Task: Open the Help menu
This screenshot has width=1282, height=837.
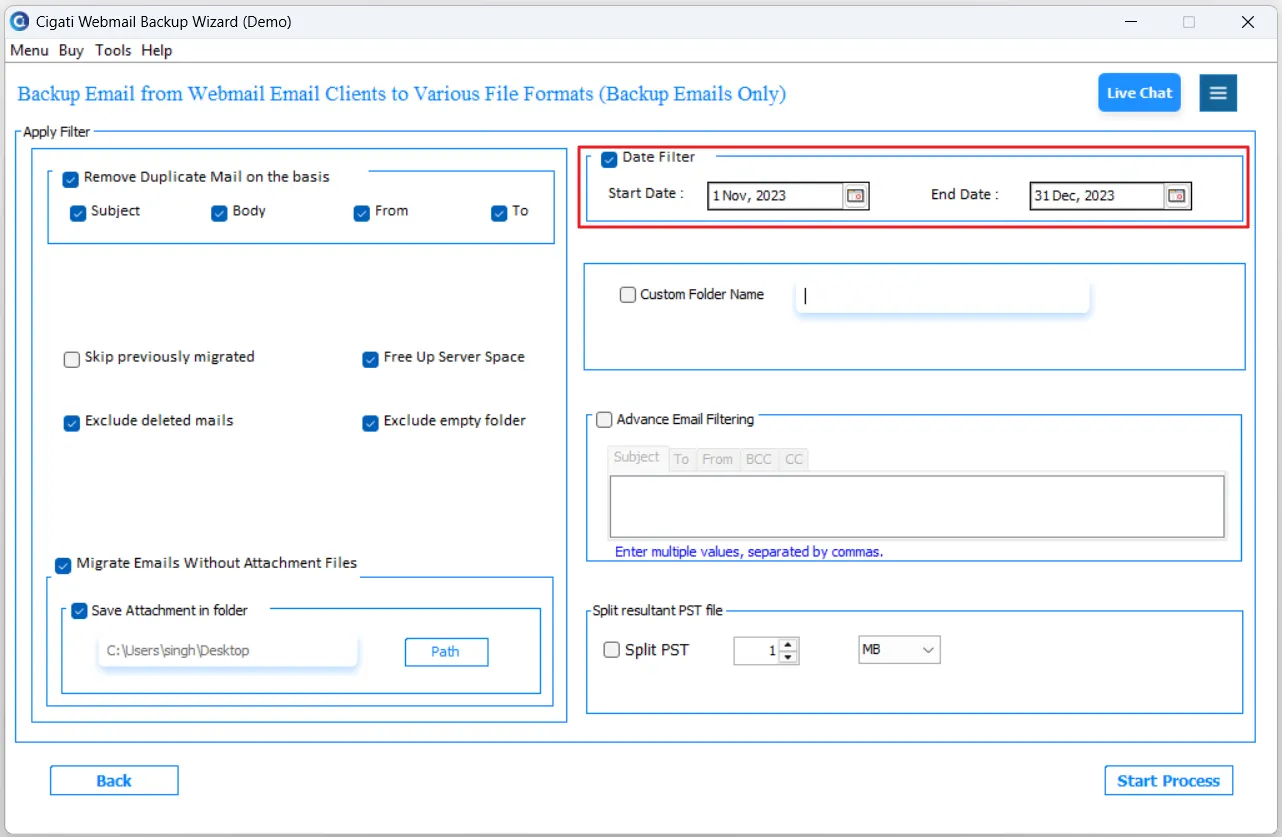Action: [156, 50]
